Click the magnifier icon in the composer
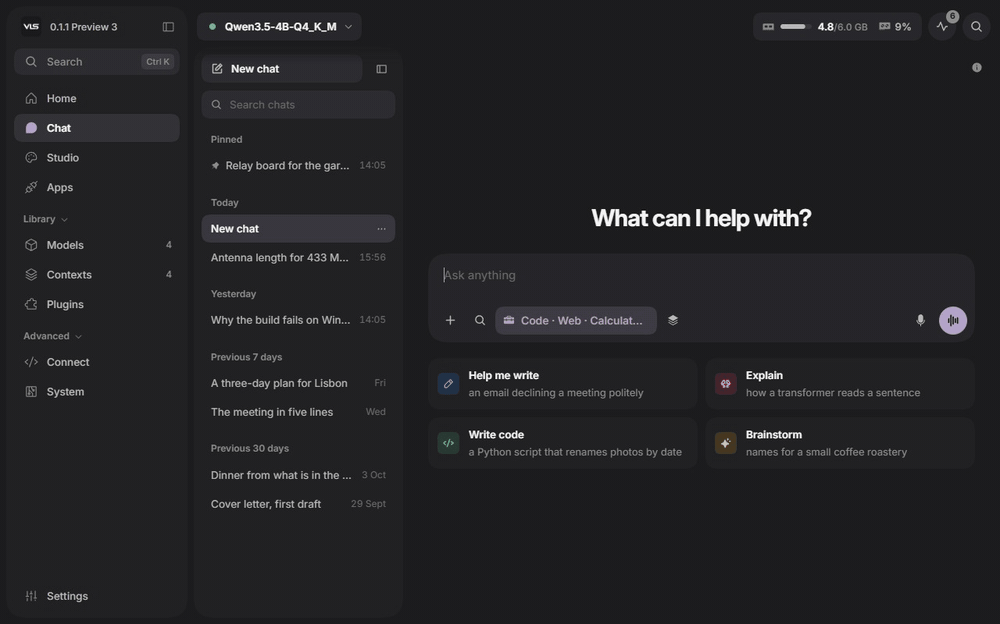This screenshot has width=1000, height=624. pyautogui.click(x=480, y=320)
